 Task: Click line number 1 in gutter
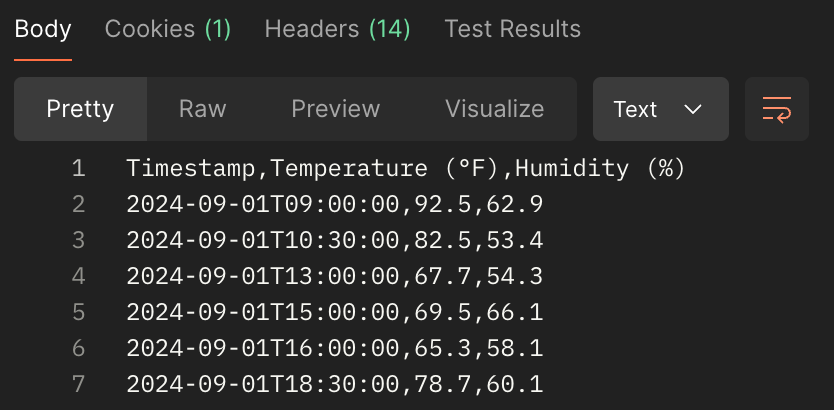coord(78,168)
